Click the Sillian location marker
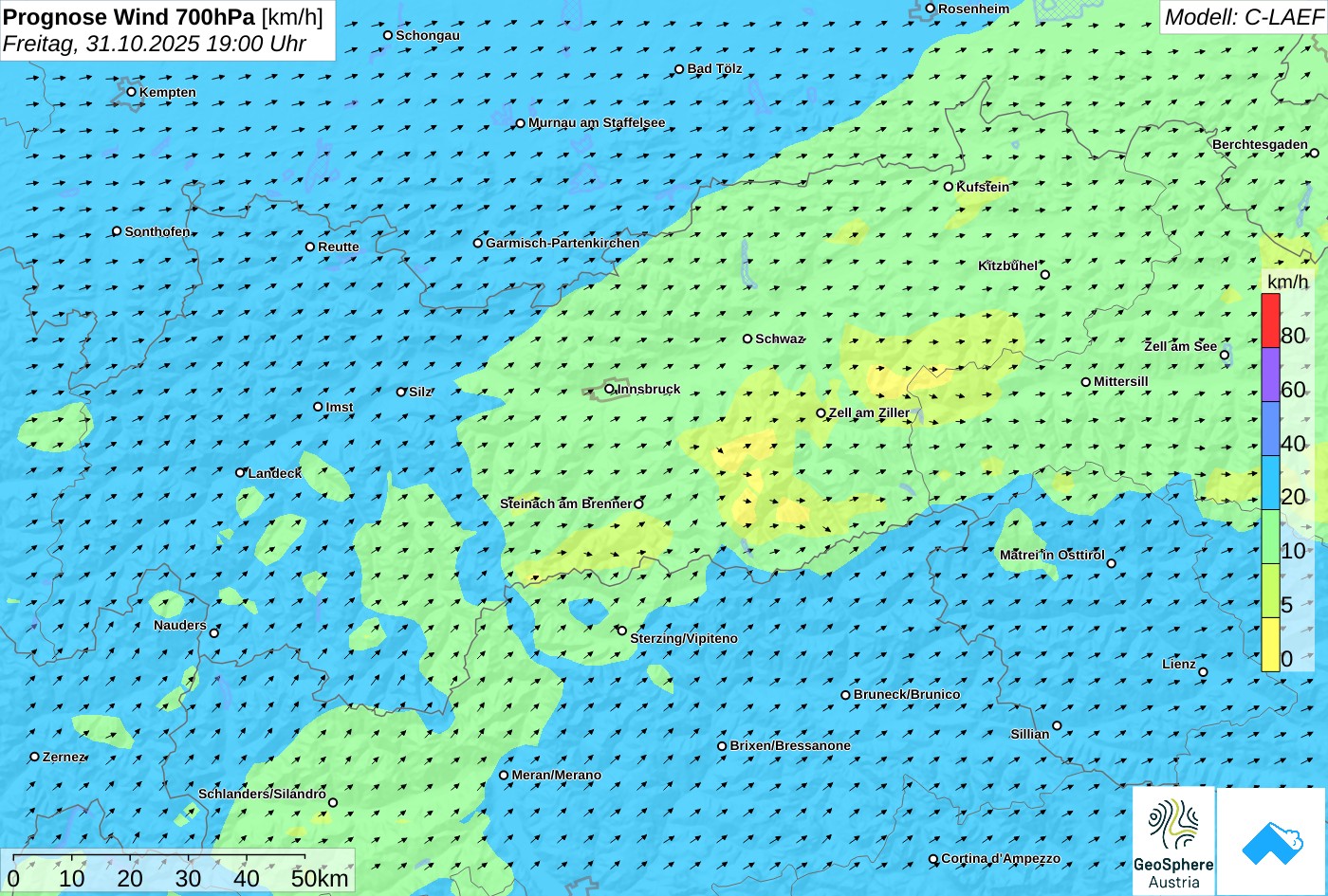 1057,725
